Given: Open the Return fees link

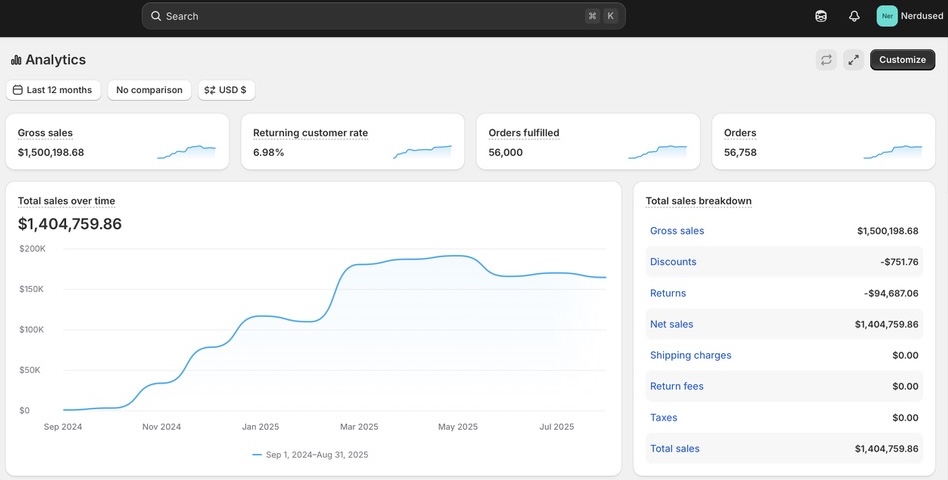Looking at the screenshot, I should 677,386.
